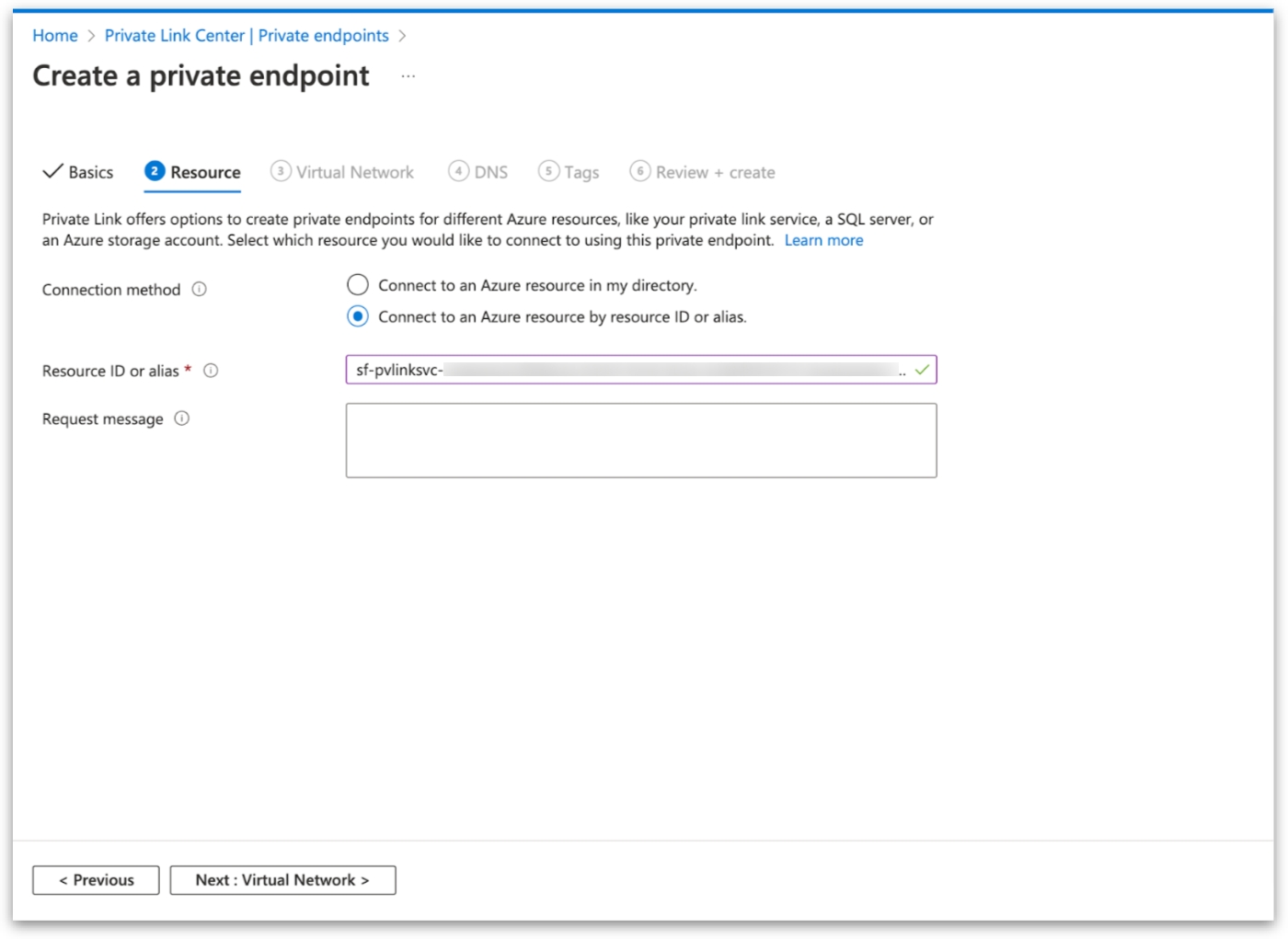The height and width of the screenshot is (939, 1288).
Task: Click the Resource ID or alias info icon
Action: point(211,371)
